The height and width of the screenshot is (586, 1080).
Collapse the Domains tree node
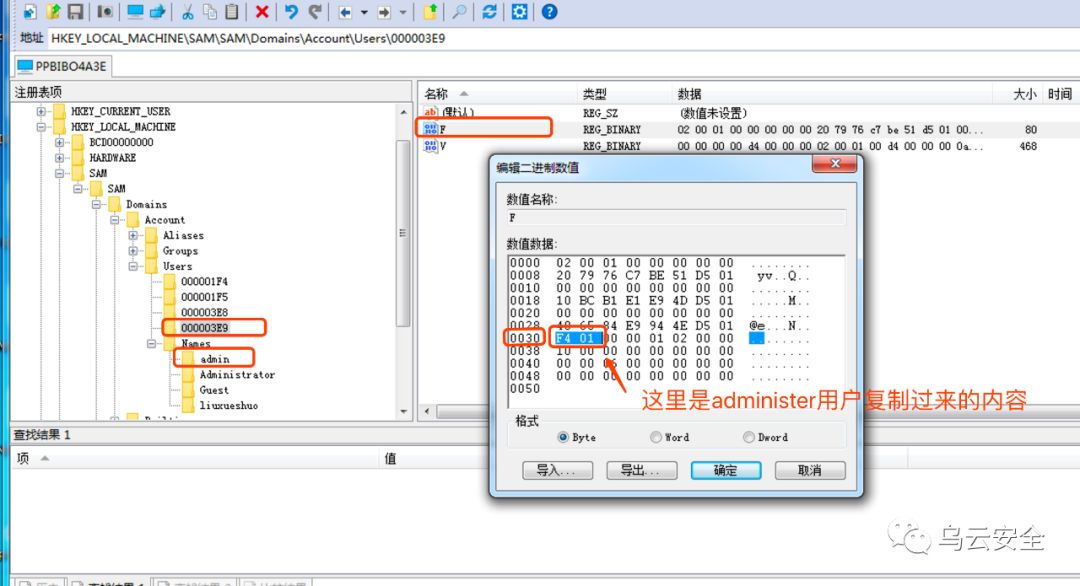[x=96, y=205]
